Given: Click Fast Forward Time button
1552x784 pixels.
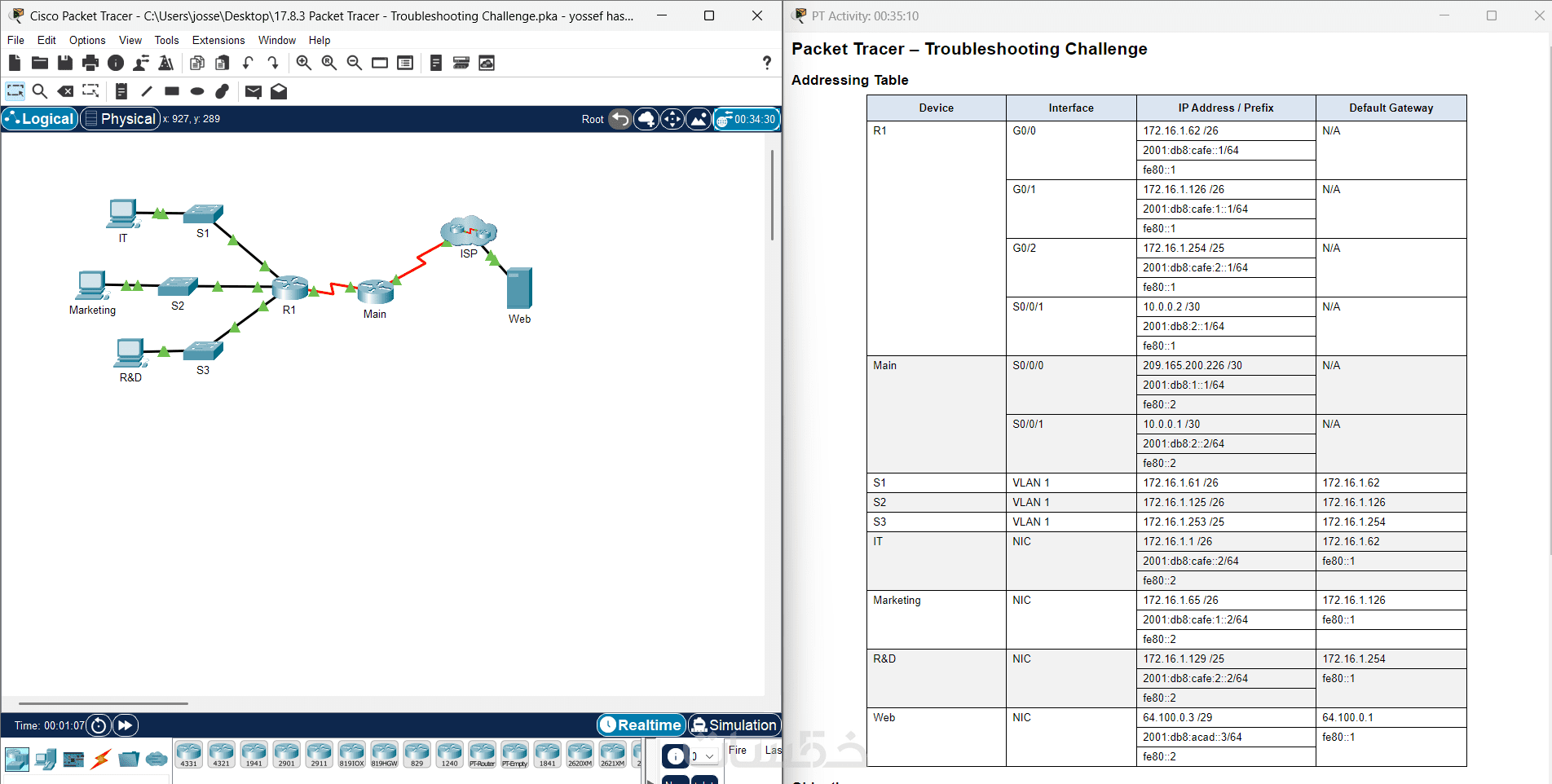Looking at the screenshot, I should point(126,725).
